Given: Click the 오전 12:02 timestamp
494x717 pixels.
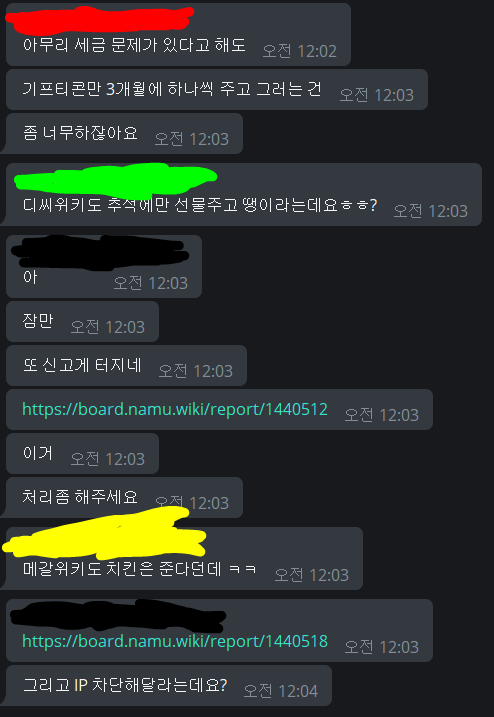Looking at the screenshot, I should 300,51.
